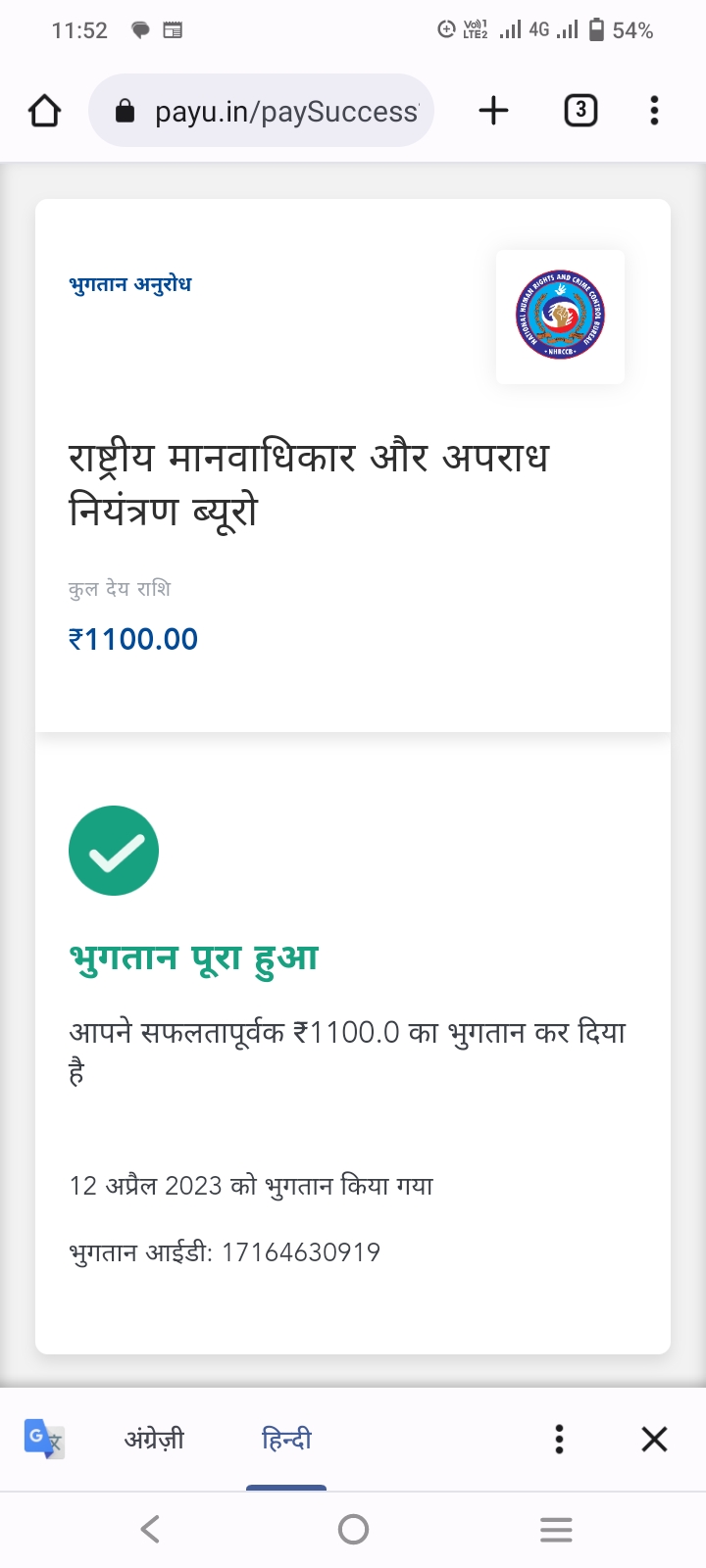The height and width of the screenshot is (1568, 706).
Task: Select the हिन्दी translation tab
Action: 286,1439
